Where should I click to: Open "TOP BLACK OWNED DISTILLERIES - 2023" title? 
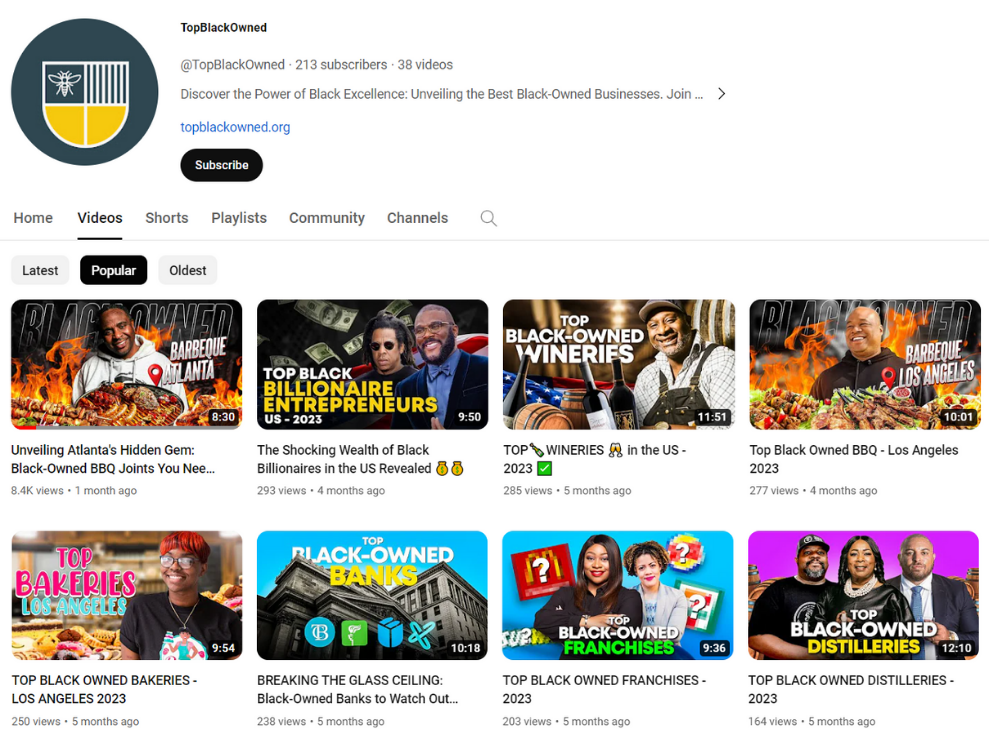tap(851, 689)
